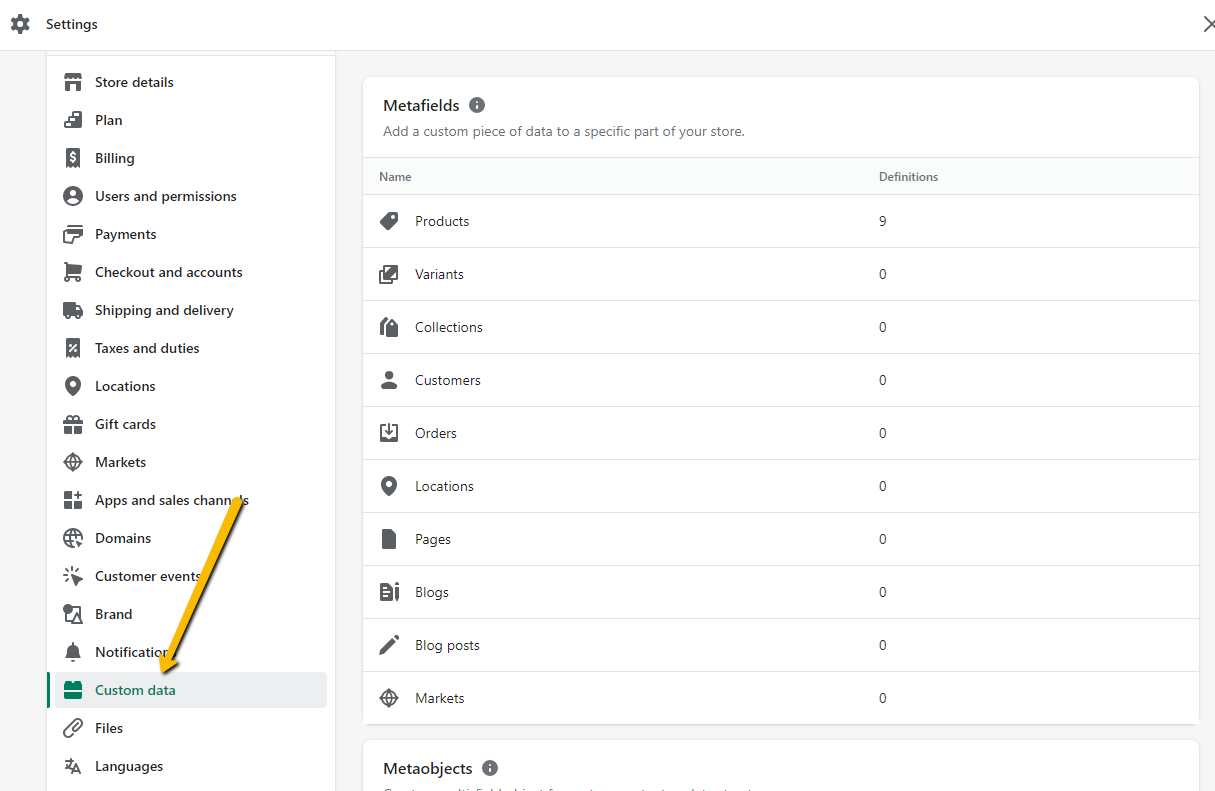Click the Gift cards icon in sidebar
This screenshot has height=791, width=1215.
pos(73,424)
